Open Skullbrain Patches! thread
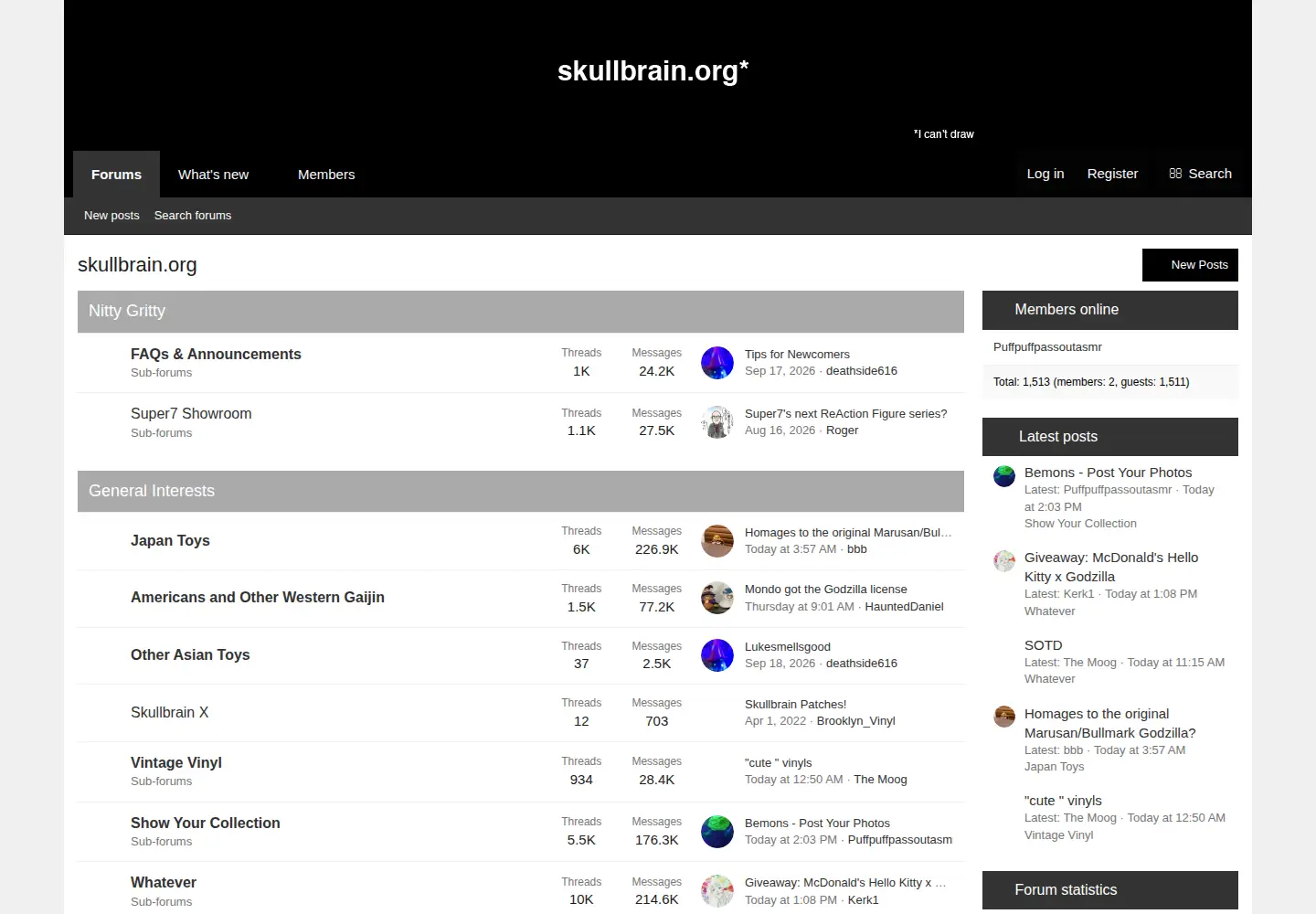1316x914 pixels. [x=795, y=705]
